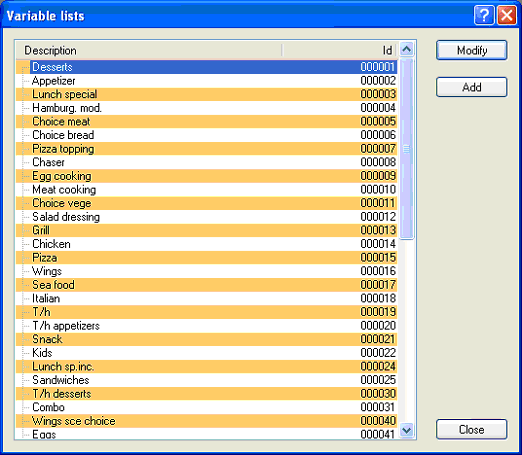Viewport: 522px width, 455px height.
Task: Click the scroll down arrow icon
Action: (x=406, y=430)
